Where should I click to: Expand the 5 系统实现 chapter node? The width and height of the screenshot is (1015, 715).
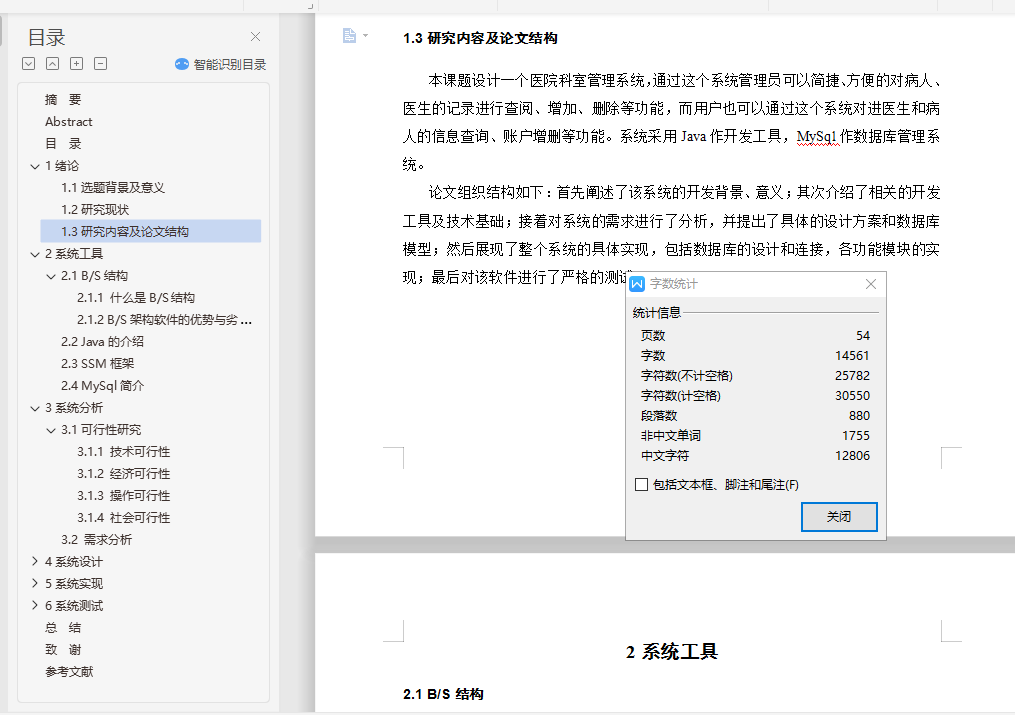[x=35, y=584]
